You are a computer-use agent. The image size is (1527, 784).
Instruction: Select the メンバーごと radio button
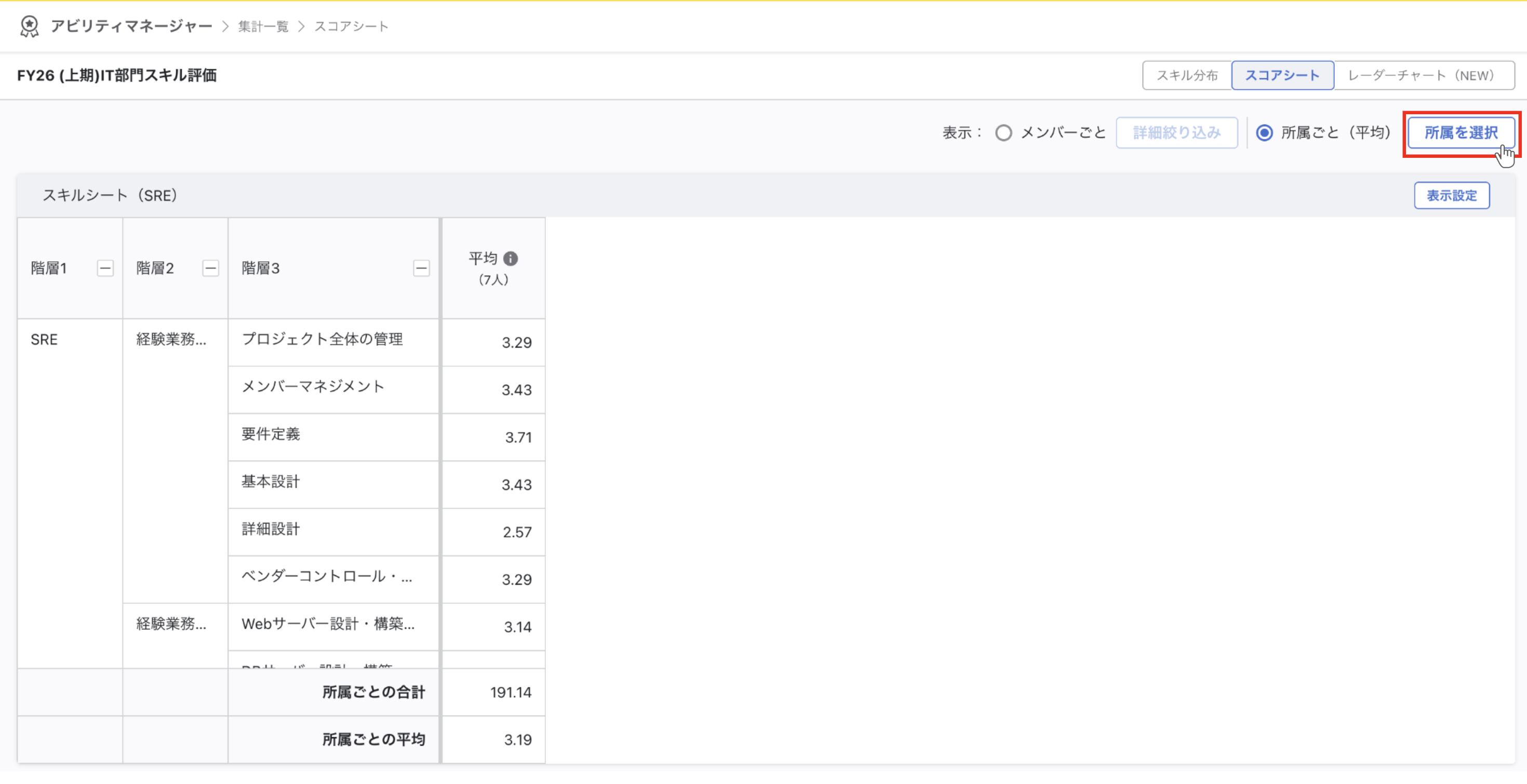click(1003, 133)
